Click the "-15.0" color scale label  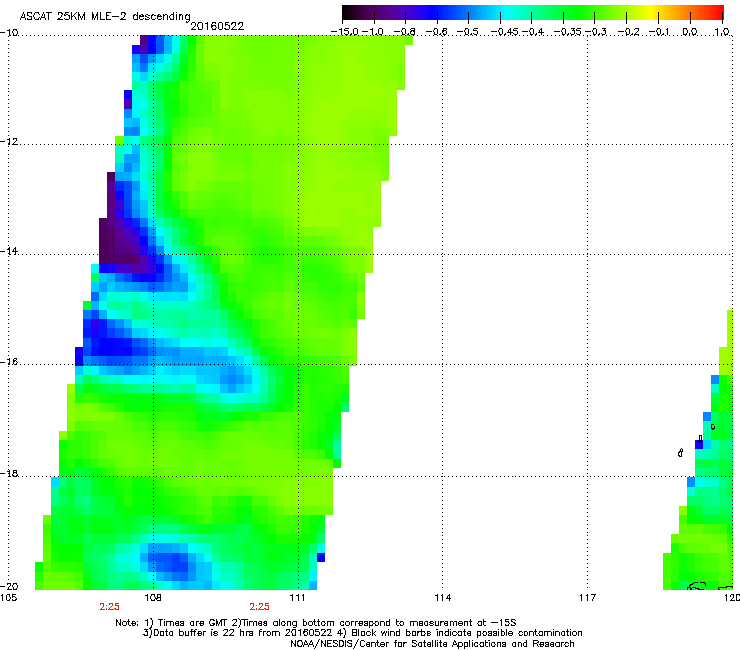[345, 32]
